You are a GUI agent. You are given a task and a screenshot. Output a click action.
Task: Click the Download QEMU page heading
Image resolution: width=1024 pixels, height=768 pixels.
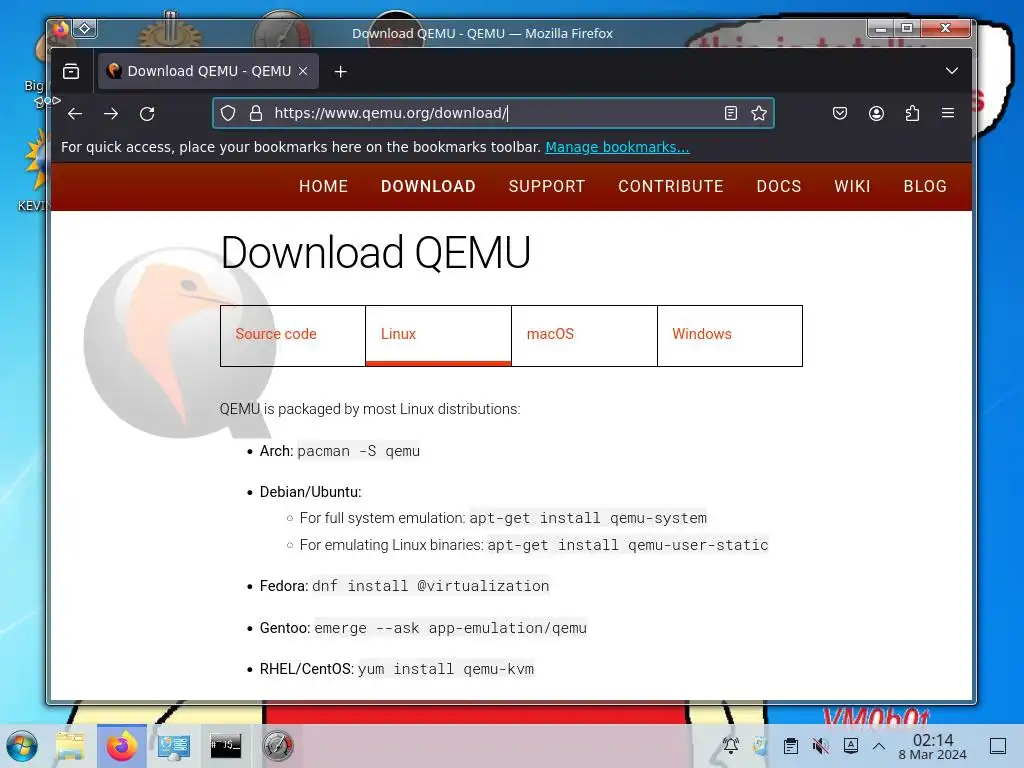pyautogui.click(x=376, y=253)
